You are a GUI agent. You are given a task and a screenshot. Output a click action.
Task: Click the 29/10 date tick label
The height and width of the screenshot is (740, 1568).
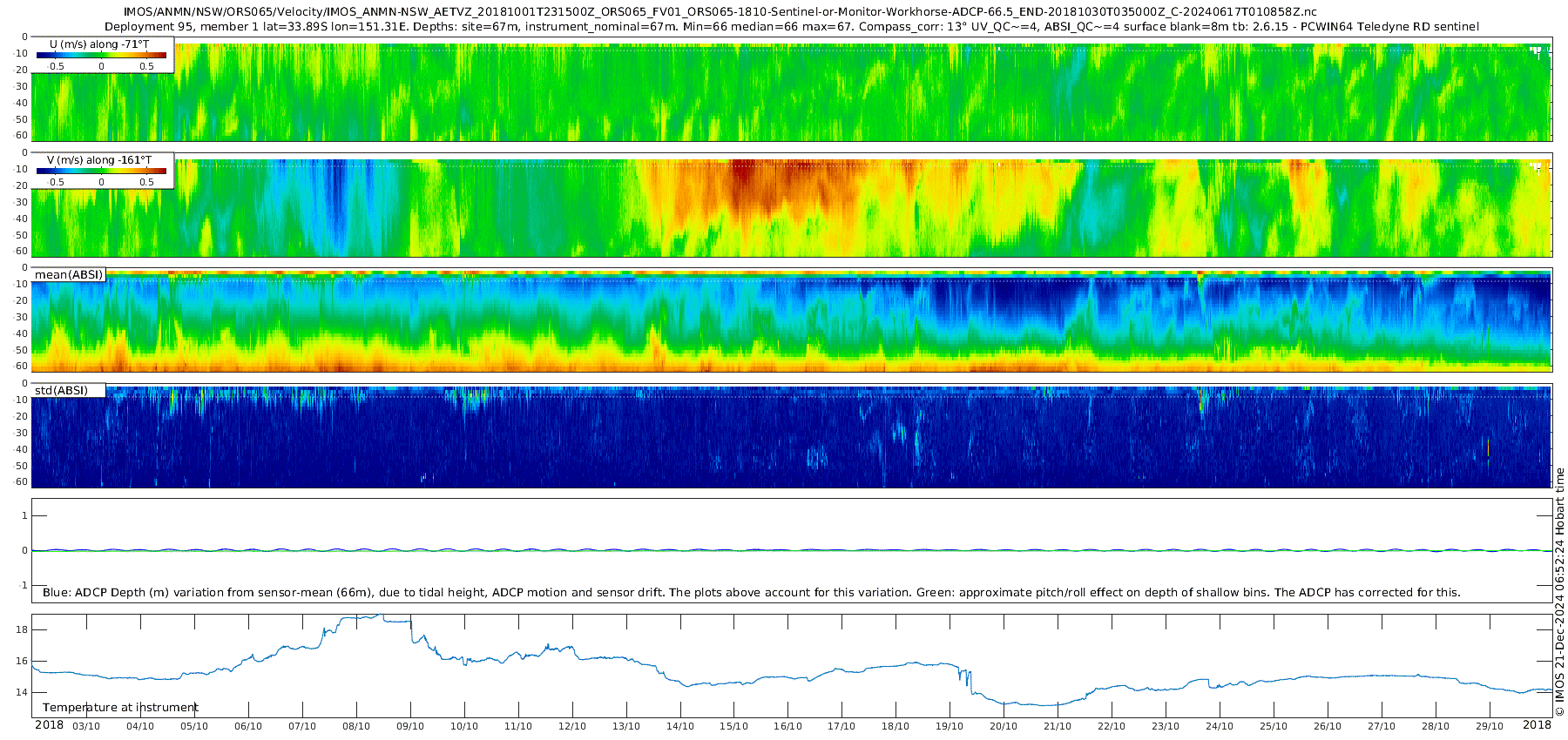coord(1490,726)
